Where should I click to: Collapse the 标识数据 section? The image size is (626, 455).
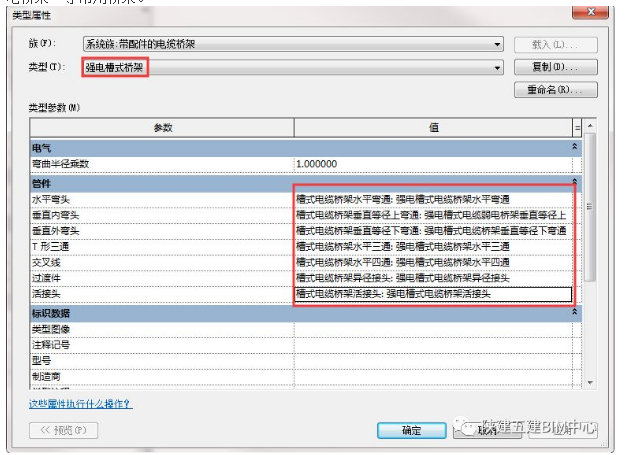tap(574, 312)
